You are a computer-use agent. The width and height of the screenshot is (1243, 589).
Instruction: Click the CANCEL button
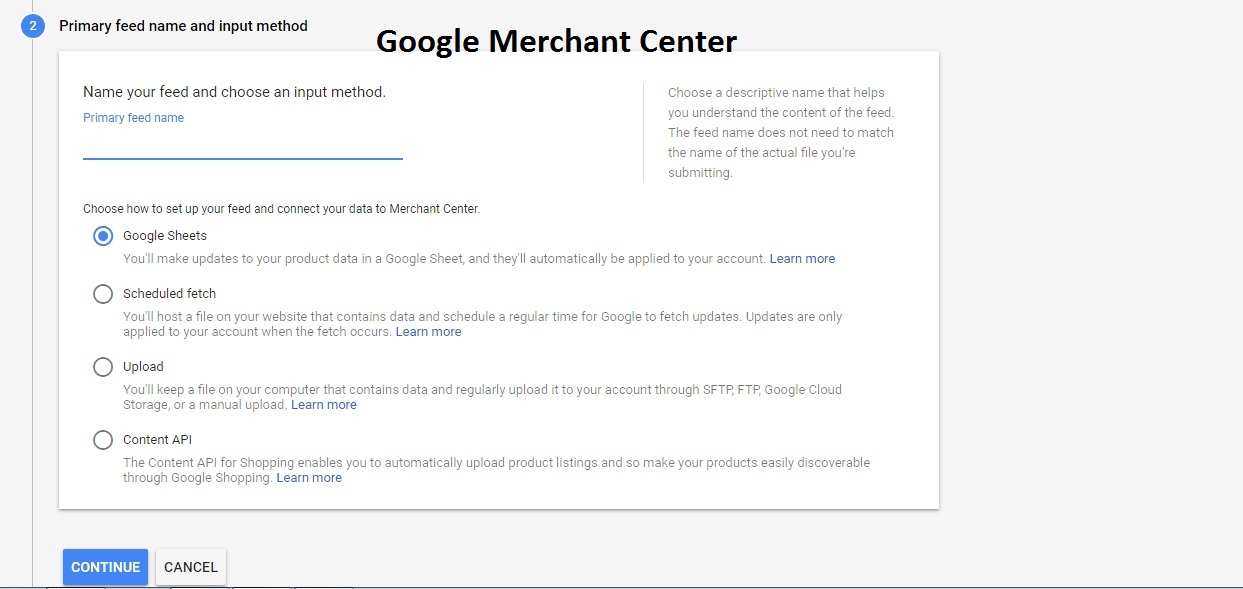191,567
